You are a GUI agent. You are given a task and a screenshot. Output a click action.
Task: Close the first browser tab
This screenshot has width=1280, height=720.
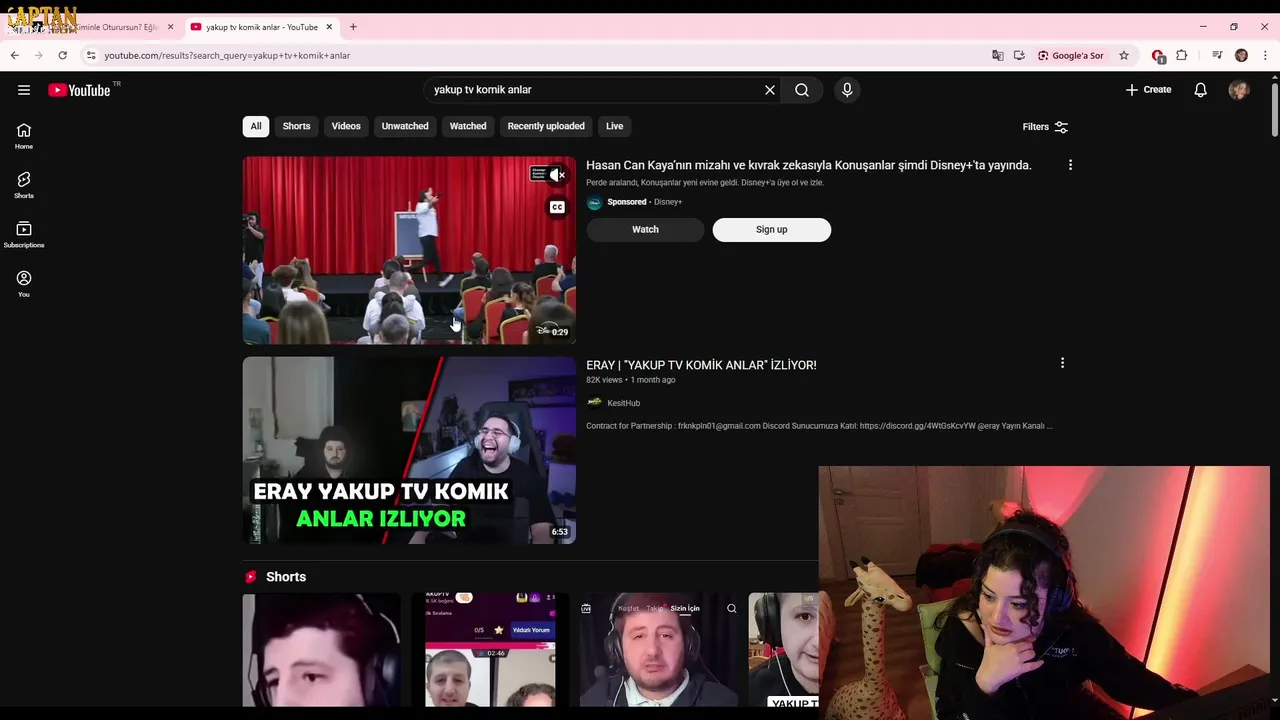coord(170,27)
